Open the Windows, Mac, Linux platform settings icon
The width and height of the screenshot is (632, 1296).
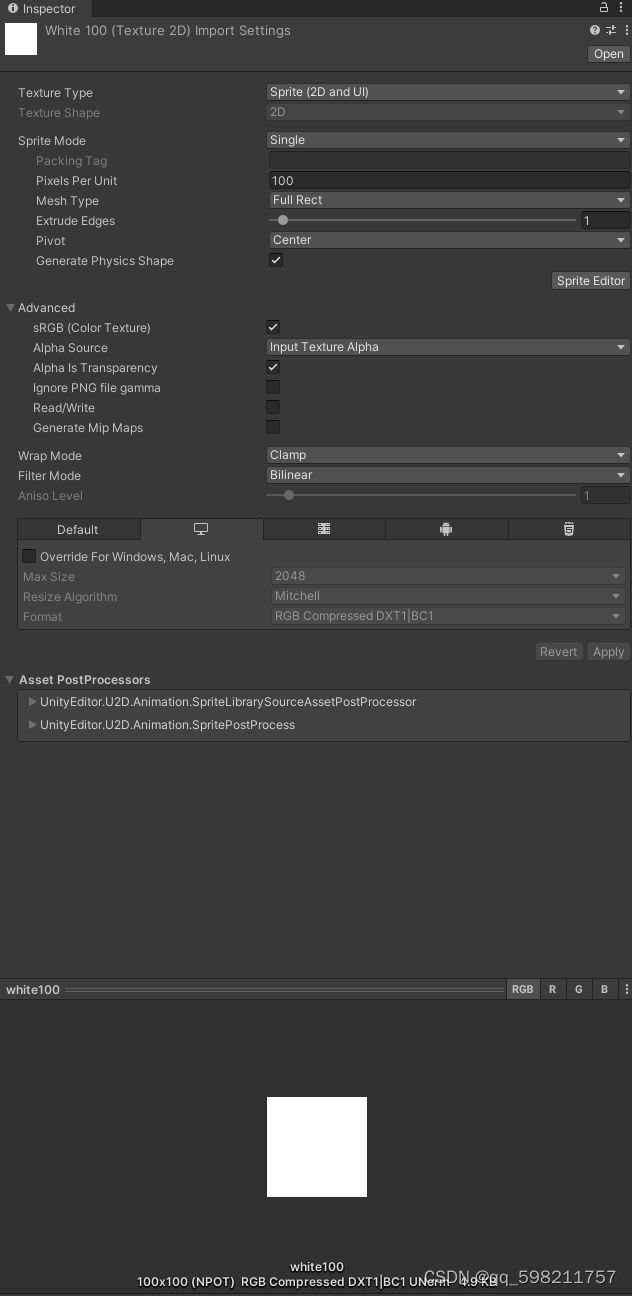coord(201,529)
